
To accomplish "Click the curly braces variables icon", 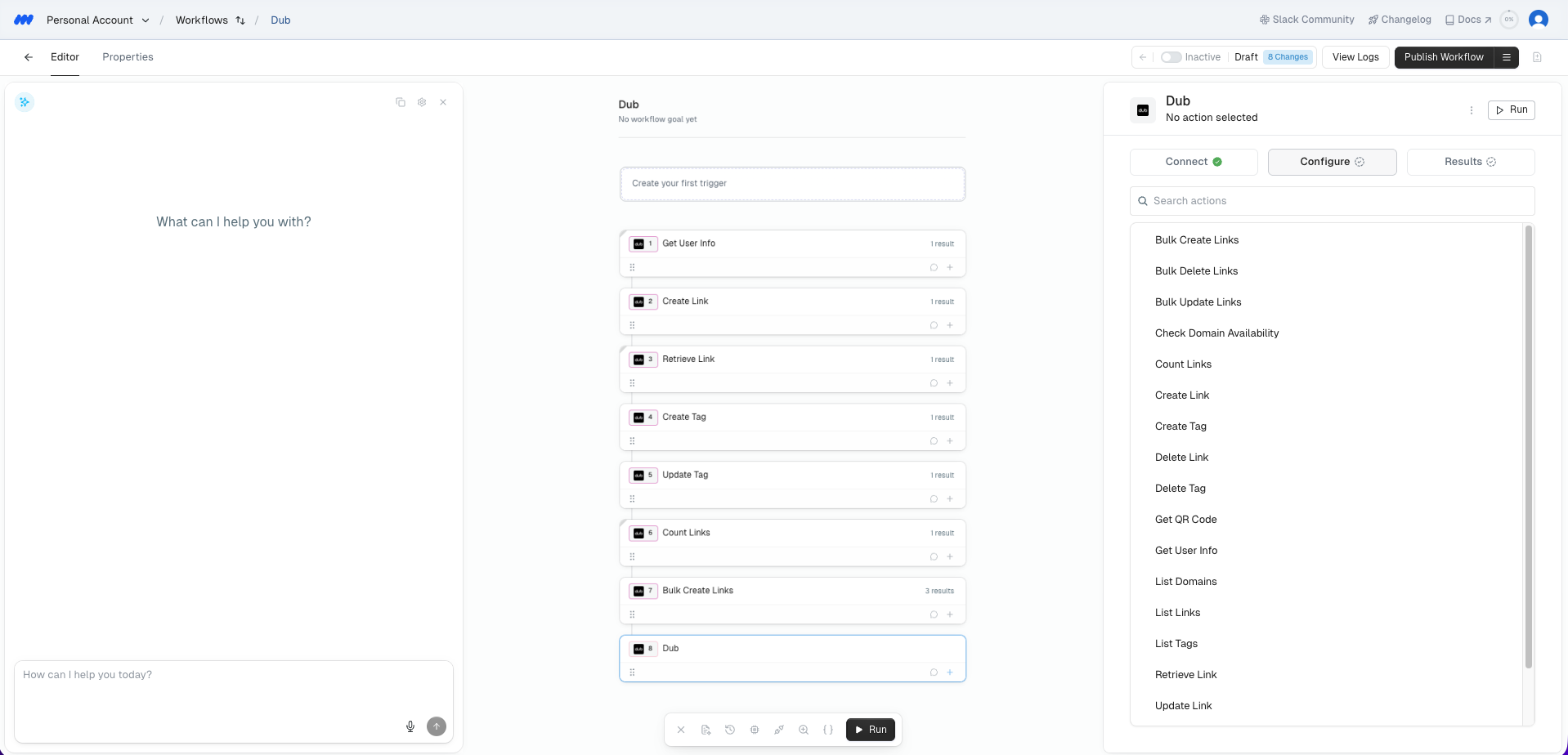I will point(828,730).
